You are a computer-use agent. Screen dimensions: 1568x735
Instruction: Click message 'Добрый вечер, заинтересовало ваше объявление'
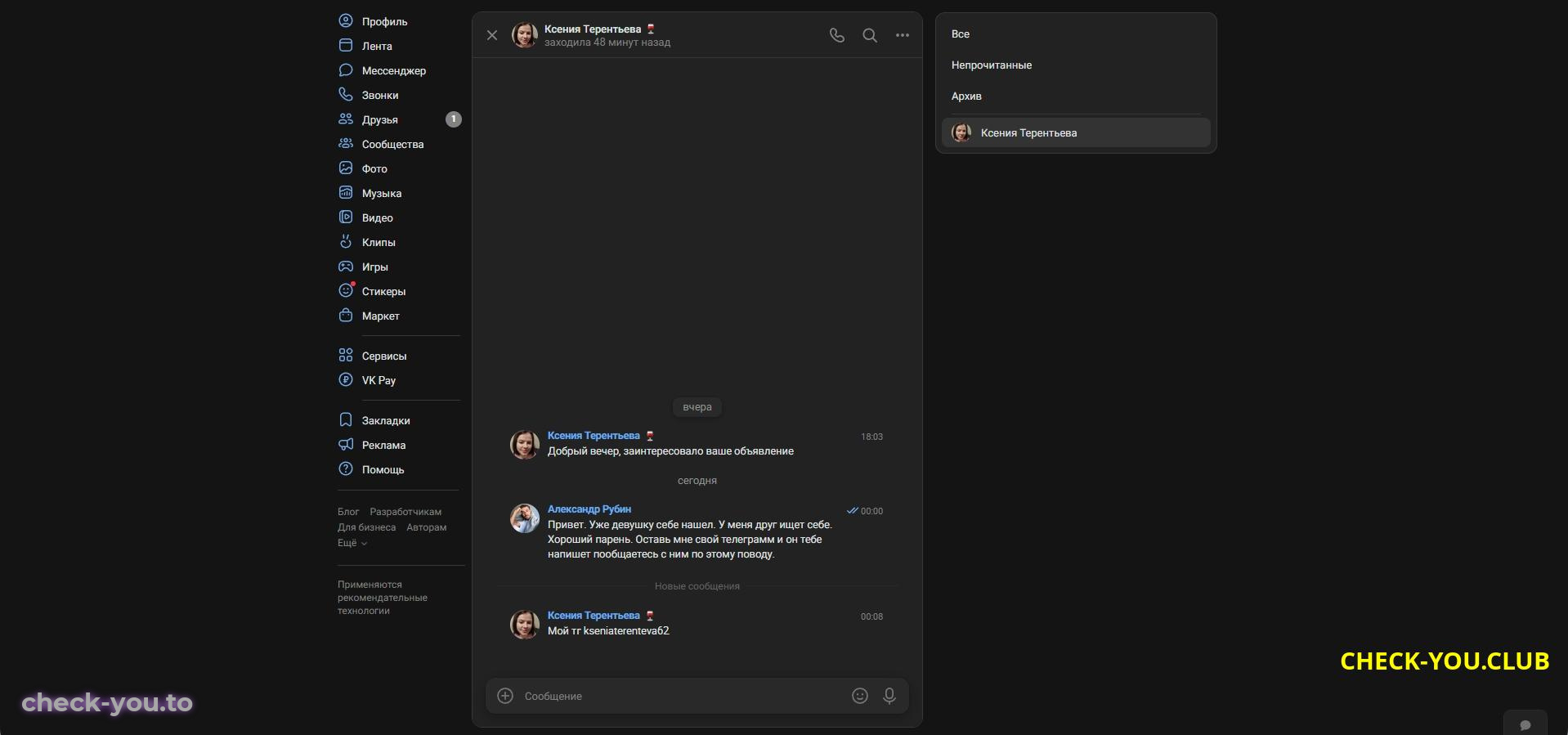tap(670, 451)
